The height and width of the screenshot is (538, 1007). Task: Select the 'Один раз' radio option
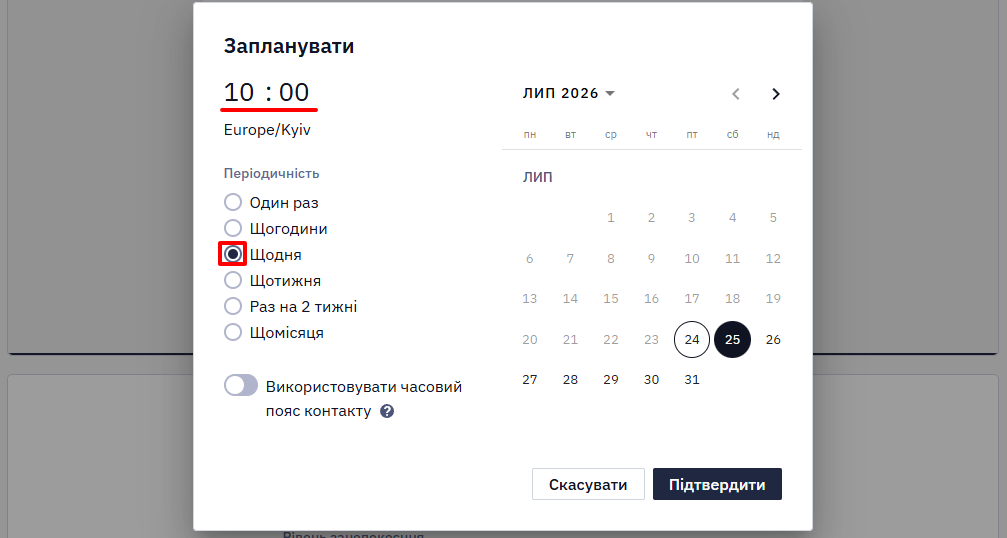pos(232,202)
